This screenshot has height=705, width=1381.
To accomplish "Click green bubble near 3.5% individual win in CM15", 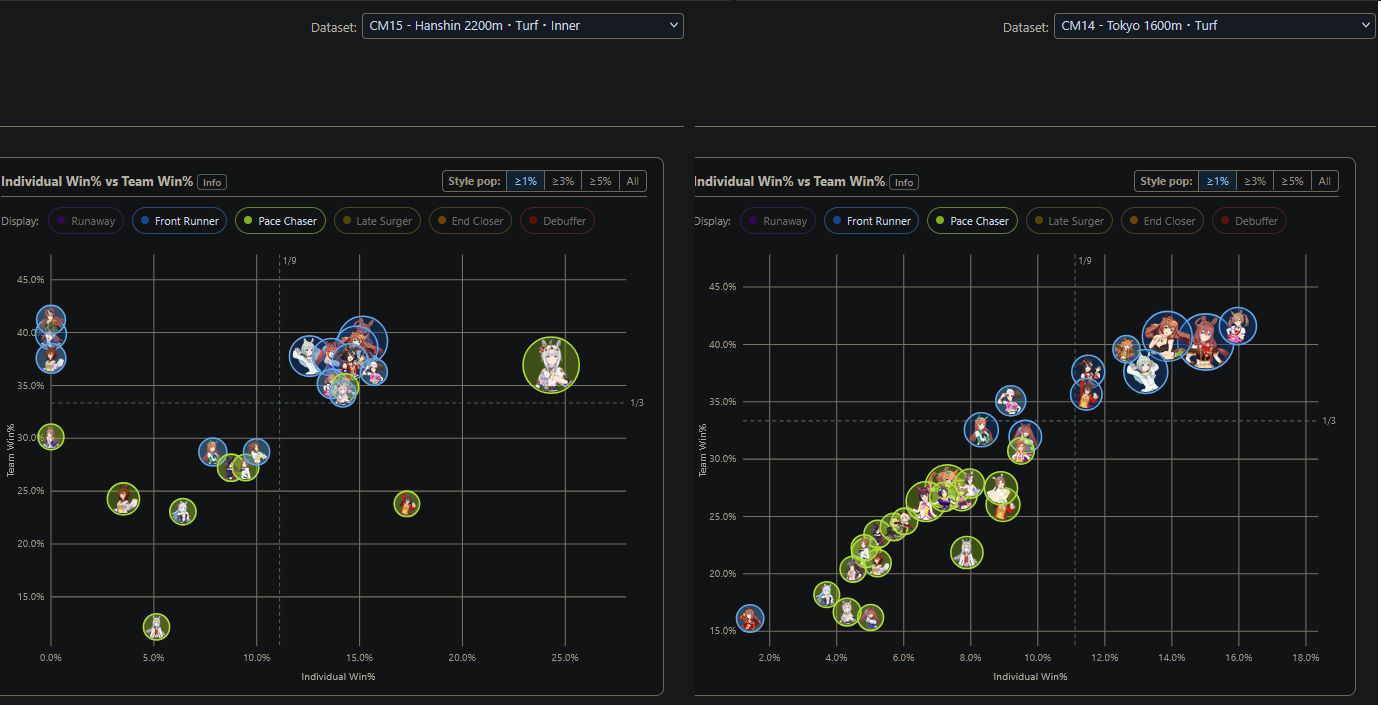I will (x=123, y=498).
